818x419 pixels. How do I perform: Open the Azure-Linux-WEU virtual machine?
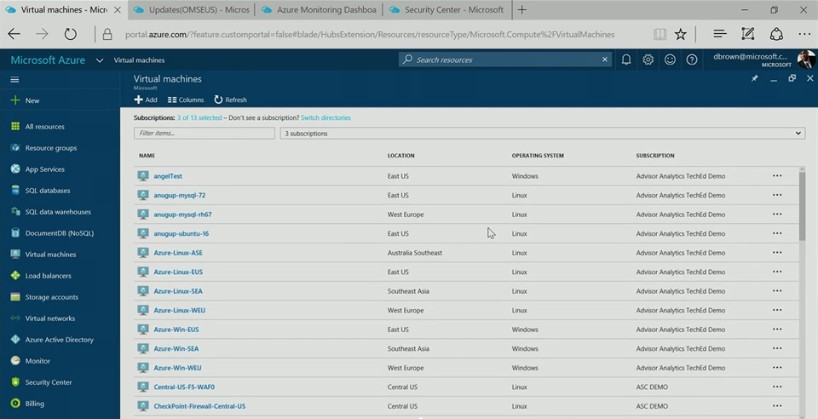tap(179, 310)
